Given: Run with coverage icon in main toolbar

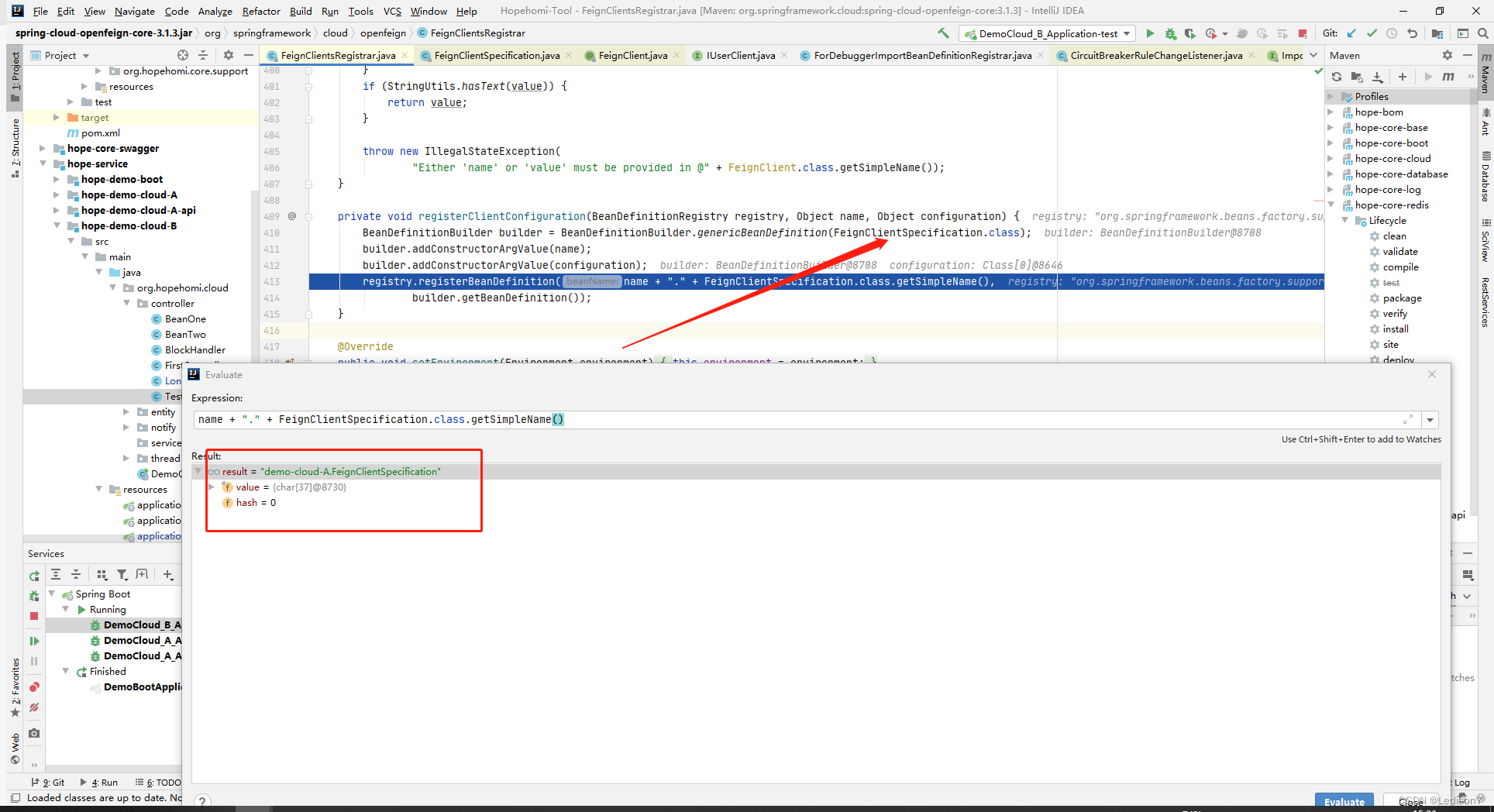Looking at the screenshot, I should click(x=1189, y=33).
